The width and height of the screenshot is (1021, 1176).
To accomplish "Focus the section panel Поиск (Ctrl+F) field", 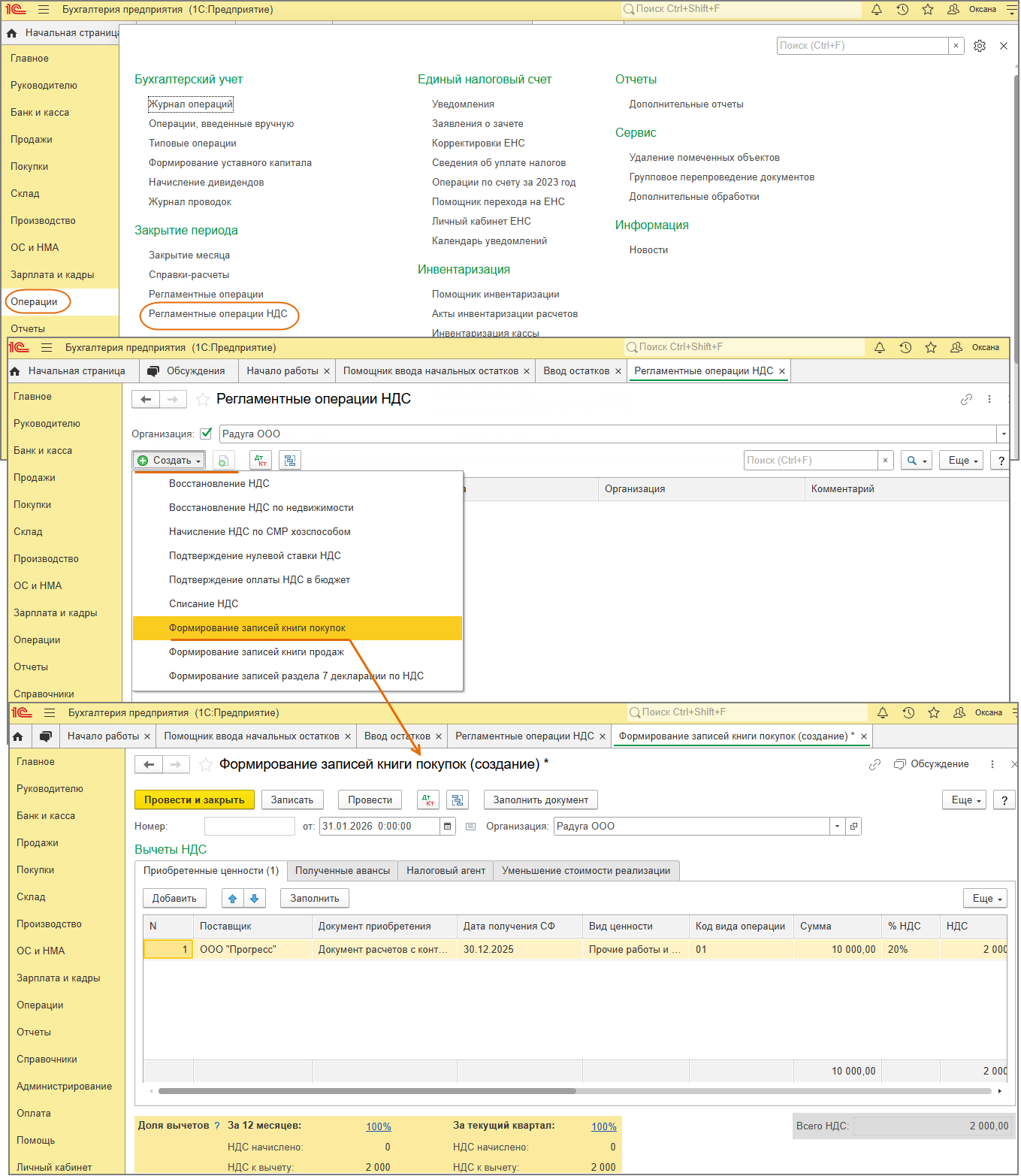I will pyautogui.click(x=862, y=46).
